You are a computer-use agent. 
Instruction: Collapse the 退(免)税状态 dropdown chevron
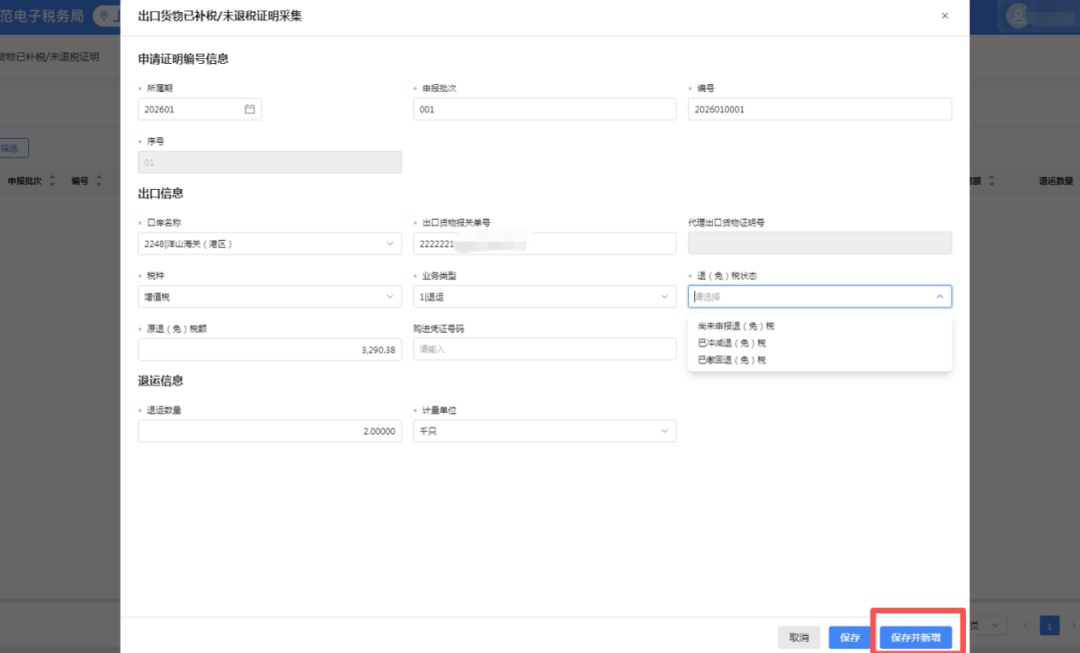click(x=939, y=297)
